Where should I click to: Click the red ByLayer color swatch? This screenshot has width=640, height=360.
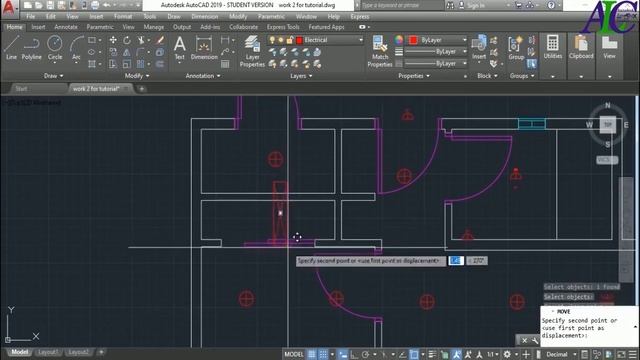(x=413, y=40)
